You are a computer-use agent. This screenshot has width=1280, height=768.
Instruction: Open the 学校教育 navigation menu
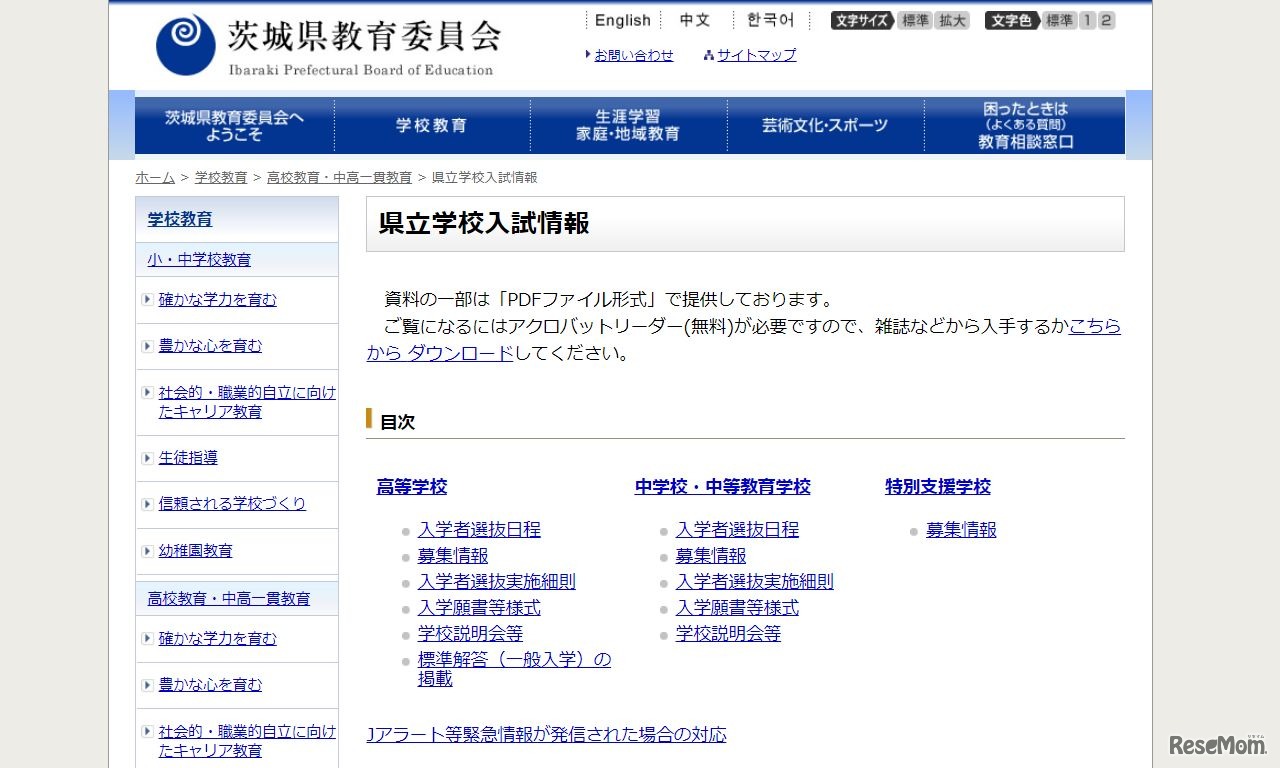(430, 124)
